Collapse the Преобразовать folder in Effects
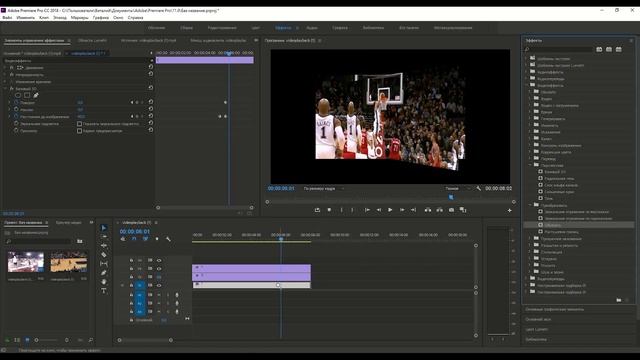The image size is (640, 360). point(530,205)
